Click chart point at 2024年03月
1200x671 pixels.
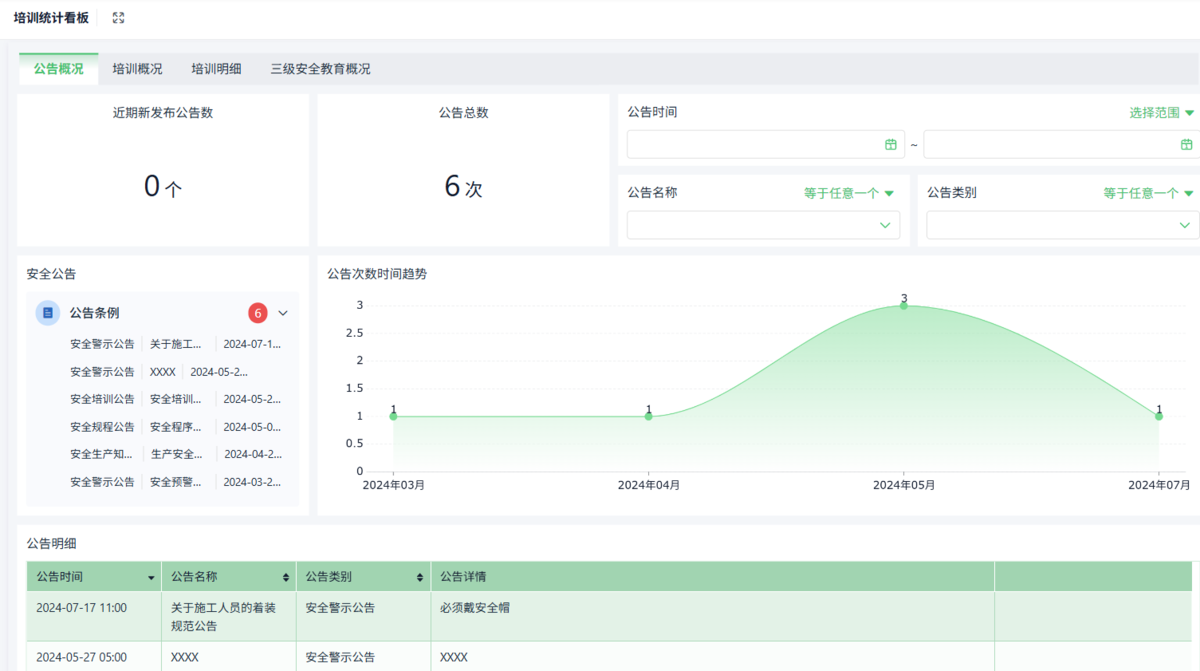[x=393, y=416]
